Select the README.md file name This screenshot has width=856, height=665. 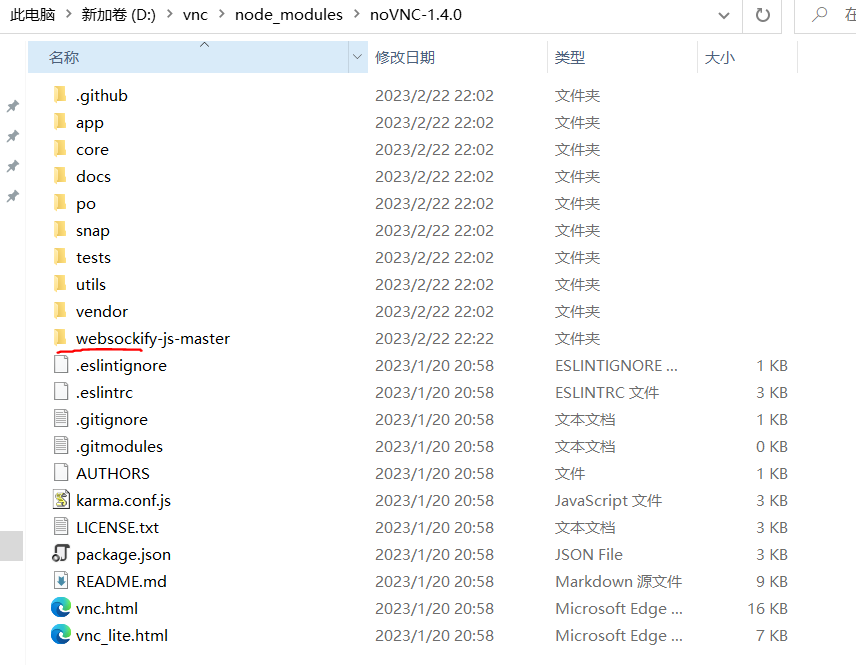[x=121, y=581]
